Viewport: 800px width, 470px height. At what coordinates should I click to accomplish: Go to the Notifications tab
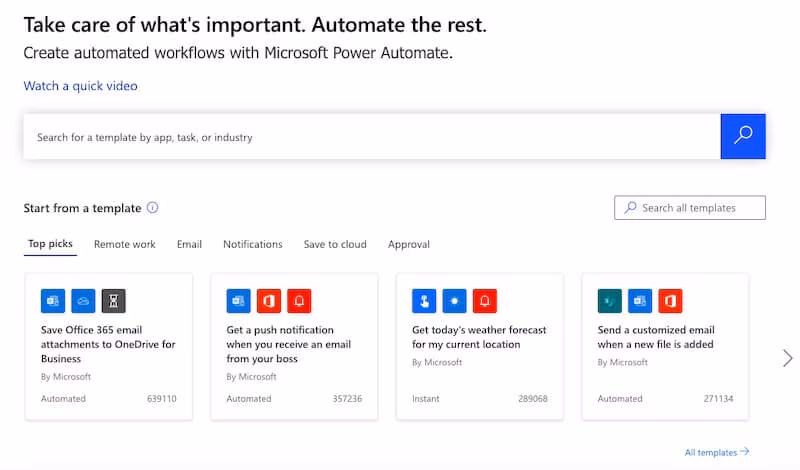pyautogui.click(x=253, y=244)
